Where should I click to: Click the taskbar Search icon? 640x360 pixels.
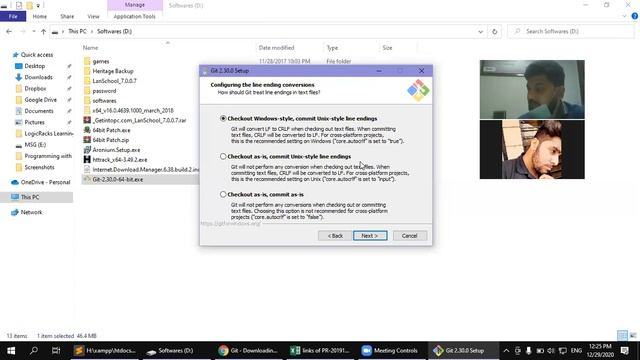click(x=34, y=351)
